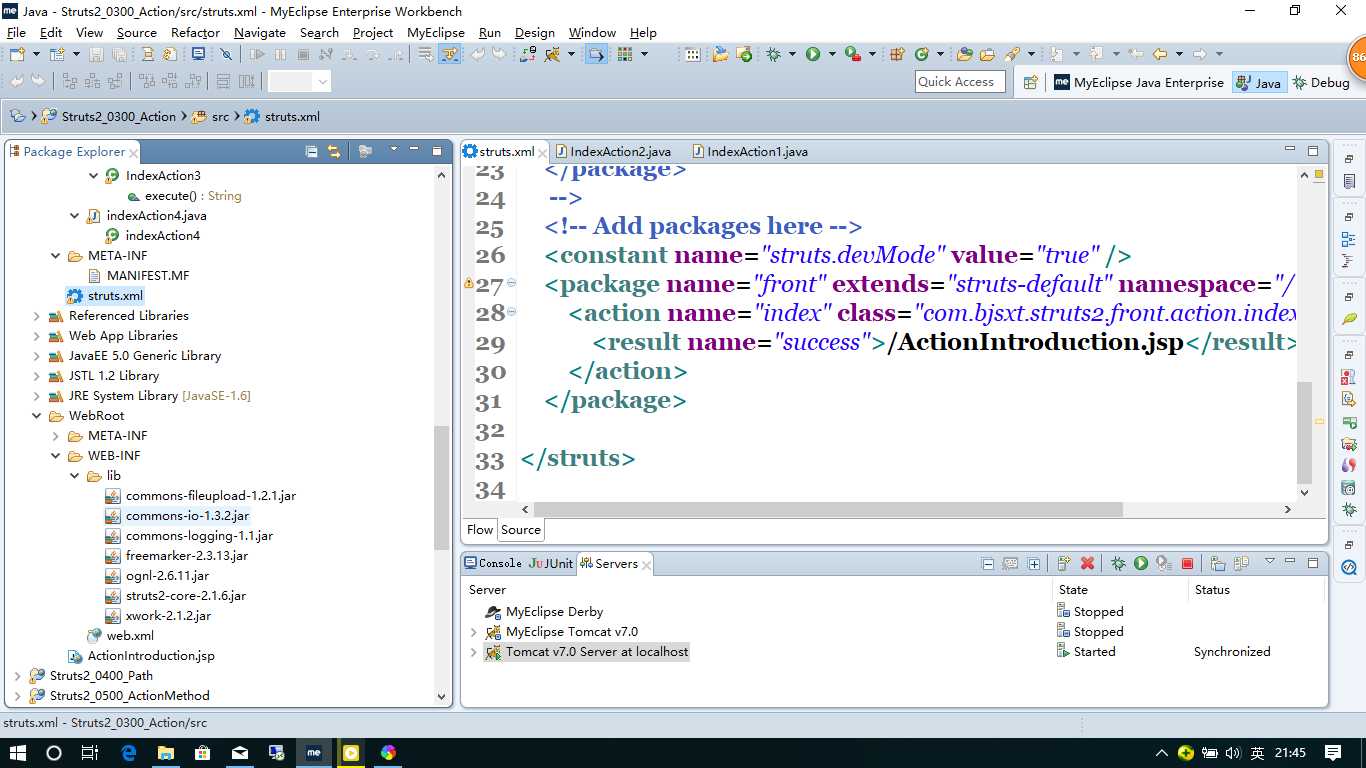The height and width of the screenshot is (768, 1366).
Task: Toggle Link with Editor in Package Explorer
Action: (x=334, y=152)
